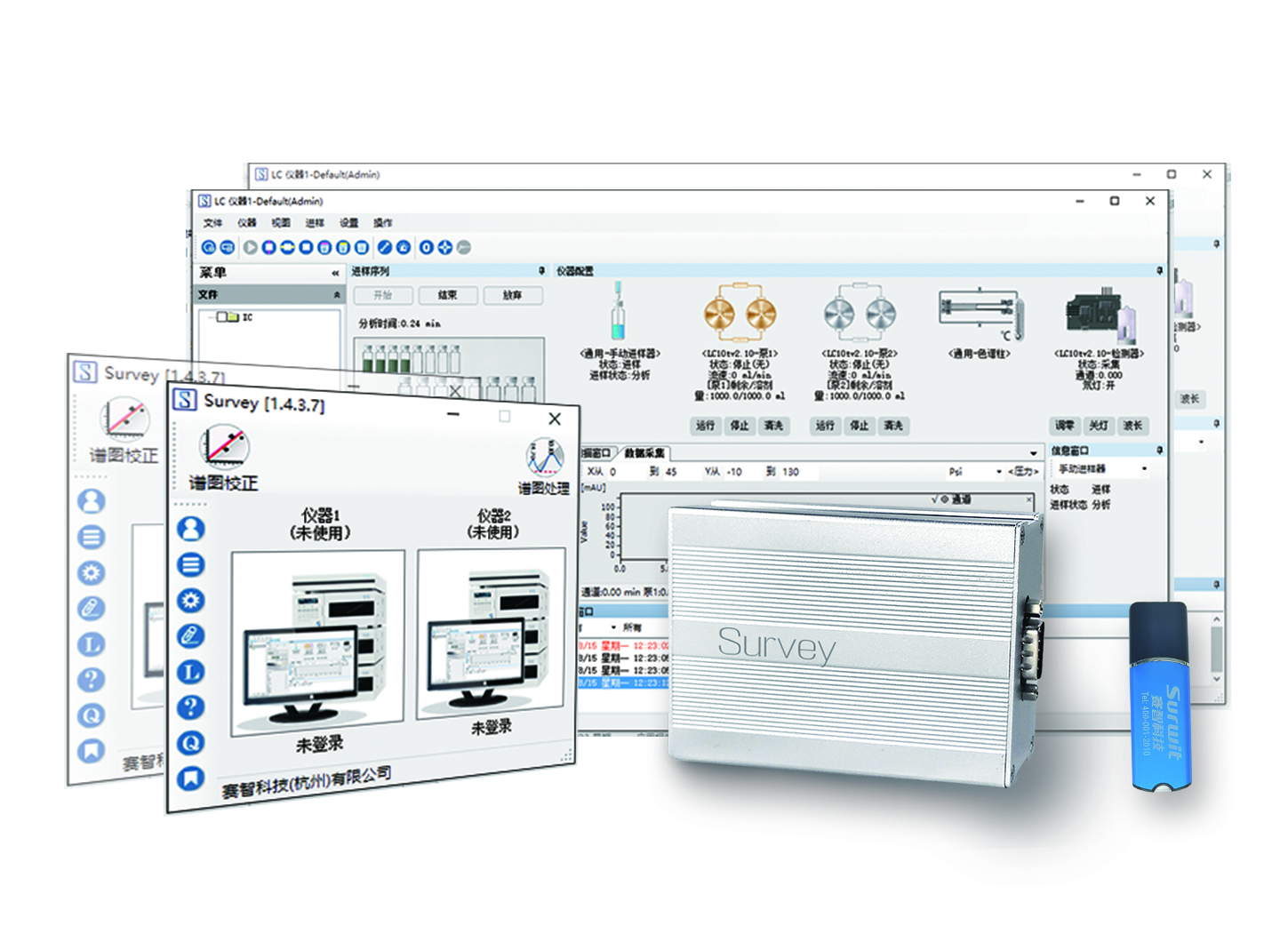Pin the 仪器配置 panel
This screenshot has width=1288, height=926.
(1159, 271)
